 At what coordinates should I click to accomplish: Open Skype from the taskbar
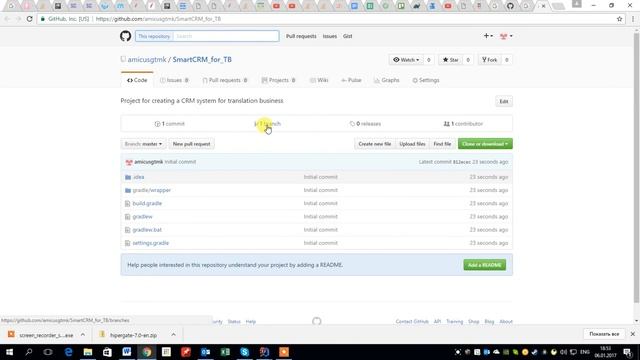(244, 352)
